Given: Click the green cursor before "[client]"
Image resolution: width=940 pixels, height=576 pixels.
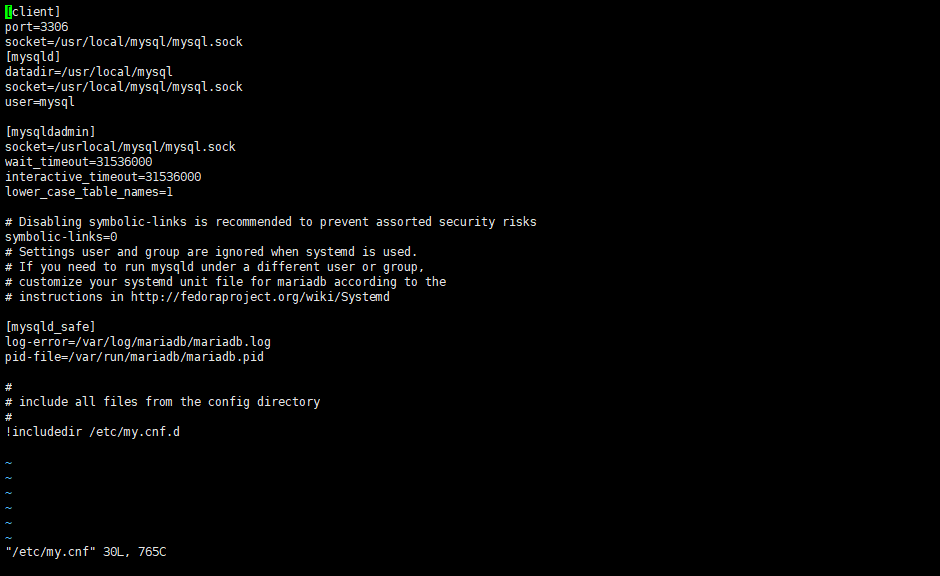Looking at the screenshot, I should point(8,12).
